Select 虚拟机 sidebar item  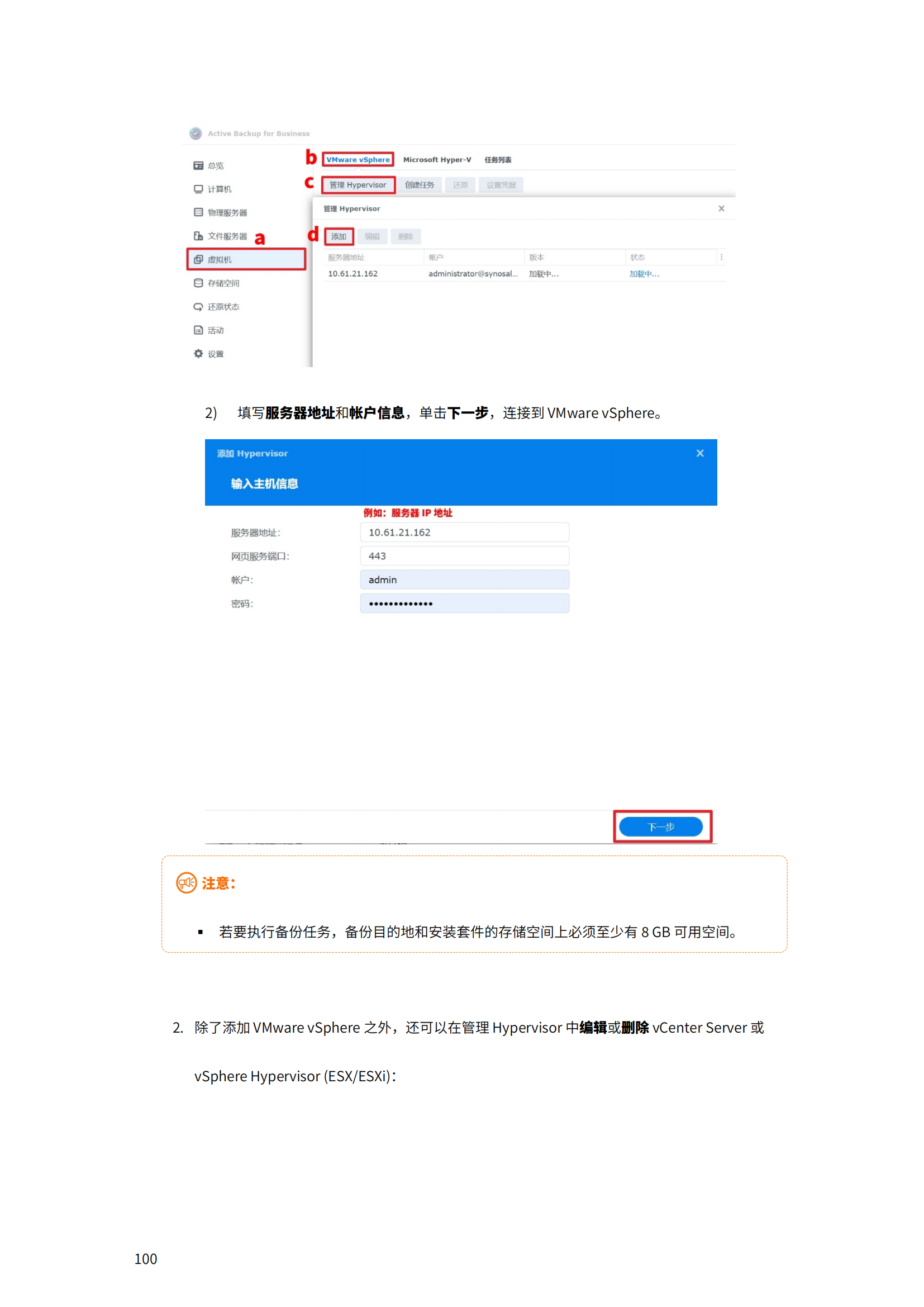[246, 259]
